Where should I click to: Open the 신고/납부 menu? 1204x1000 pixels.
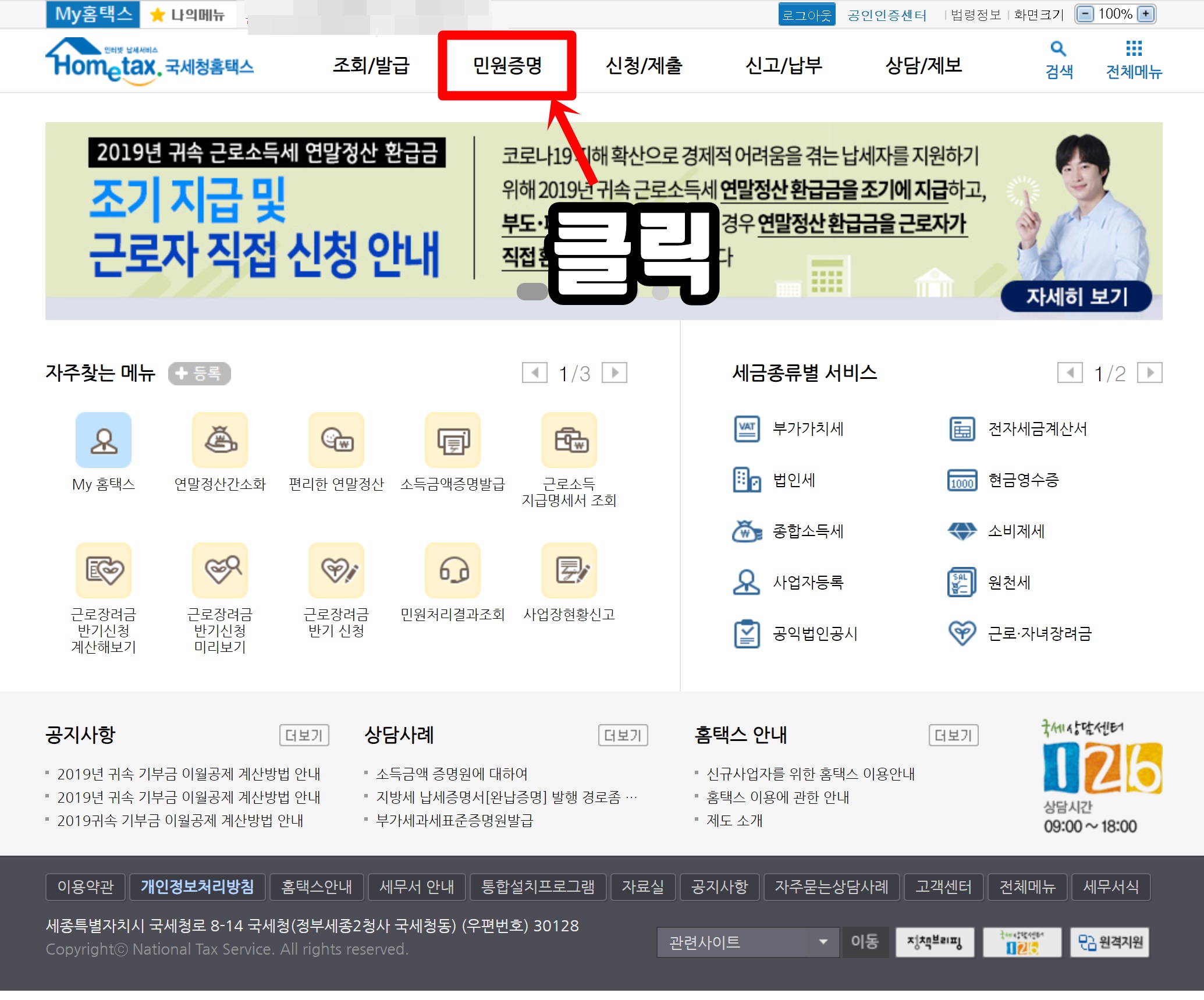pos(784,65)
